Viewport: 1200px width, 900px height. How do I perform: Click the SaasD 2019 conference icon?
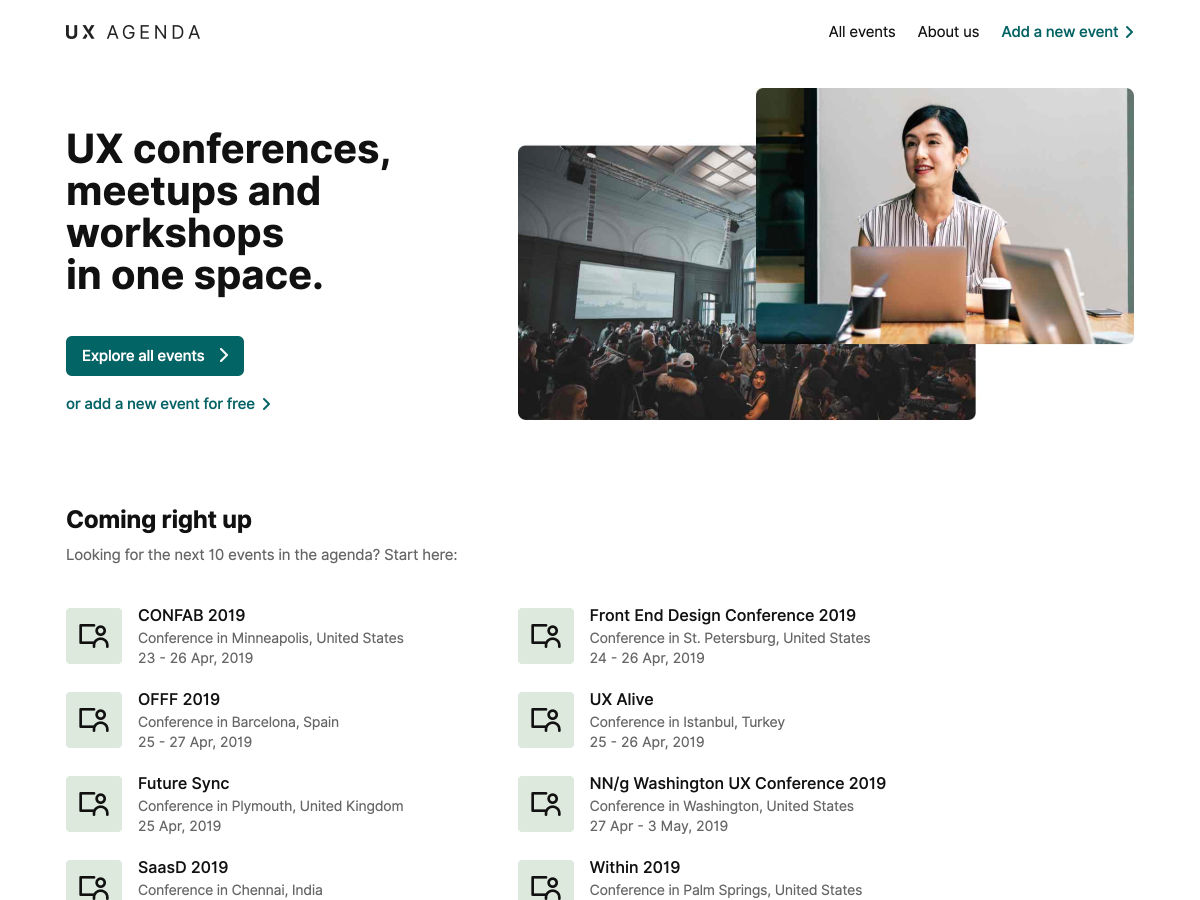coord(94,880)
